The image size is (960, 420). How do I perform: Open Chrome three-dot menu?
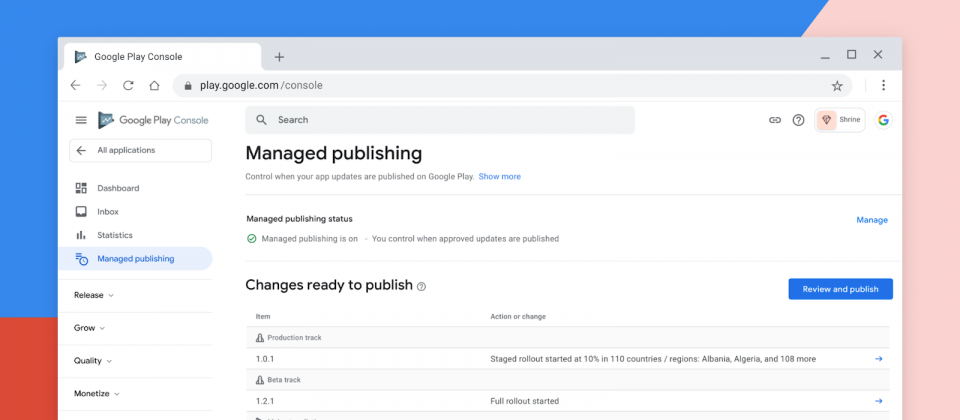883,85
